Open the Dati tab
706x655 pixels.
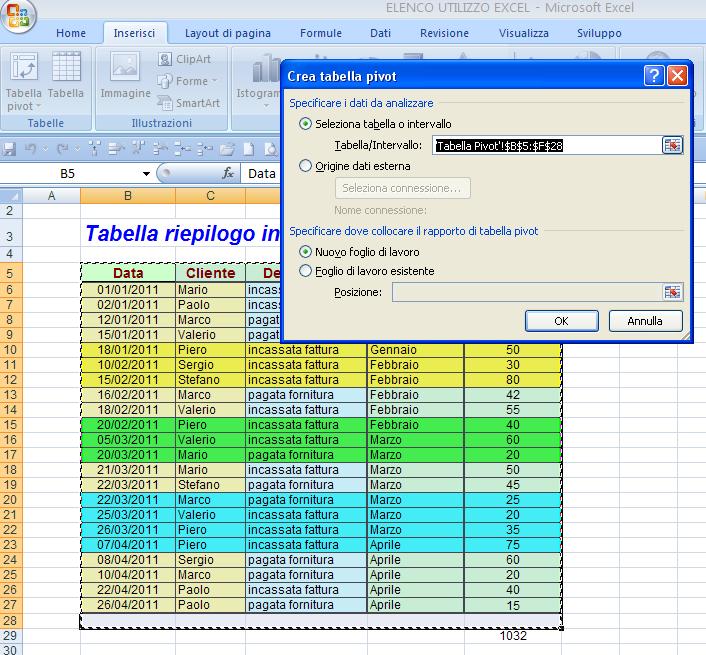[380, 33]
